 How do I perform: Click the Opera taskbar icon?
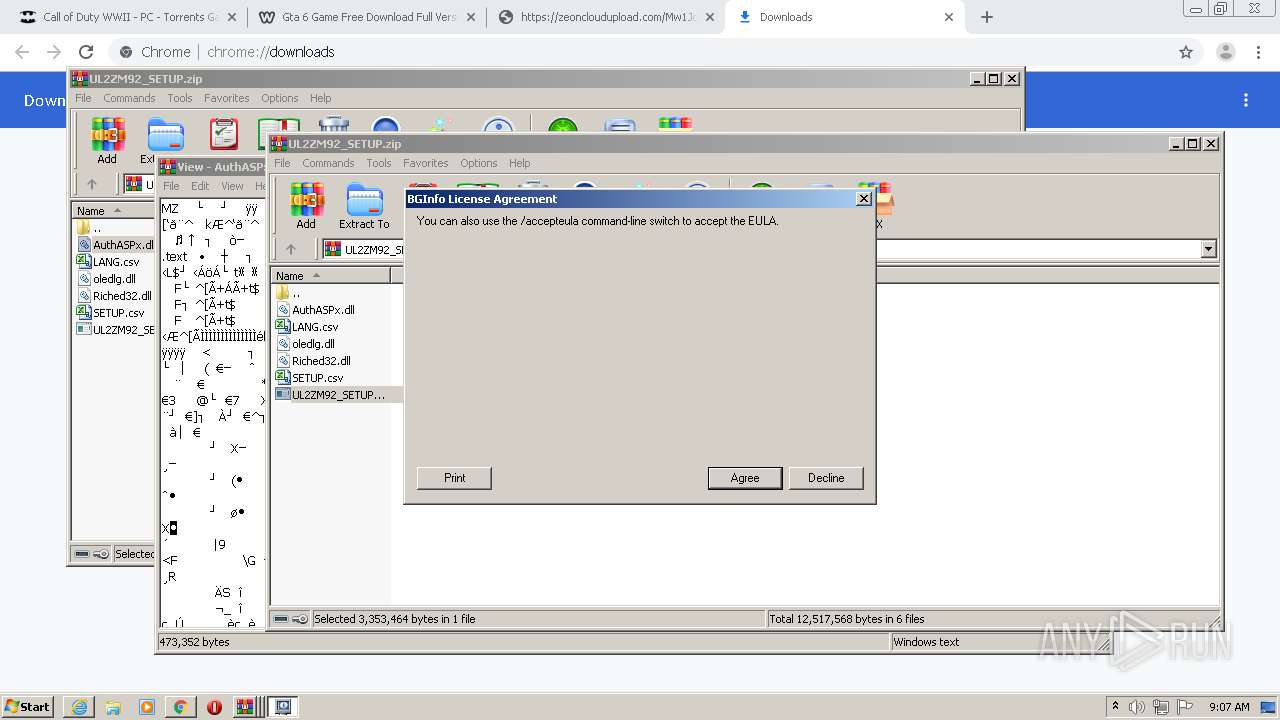point(214,707)
